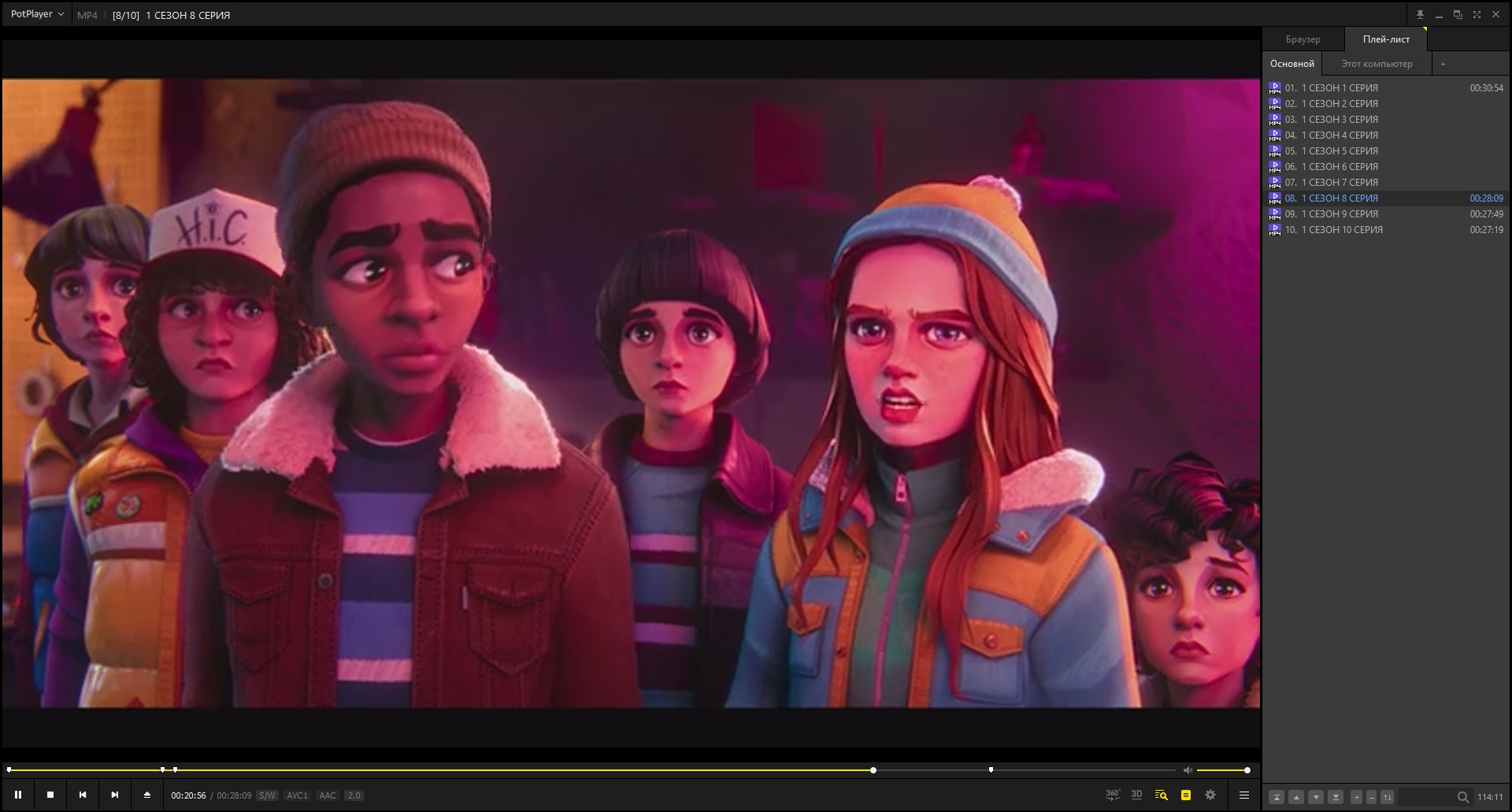Play 1 СЕЗОН 3 СЕРИЯ from the playlist
The height and width of the screenshot is (812, 1512).
[1386, 120]
